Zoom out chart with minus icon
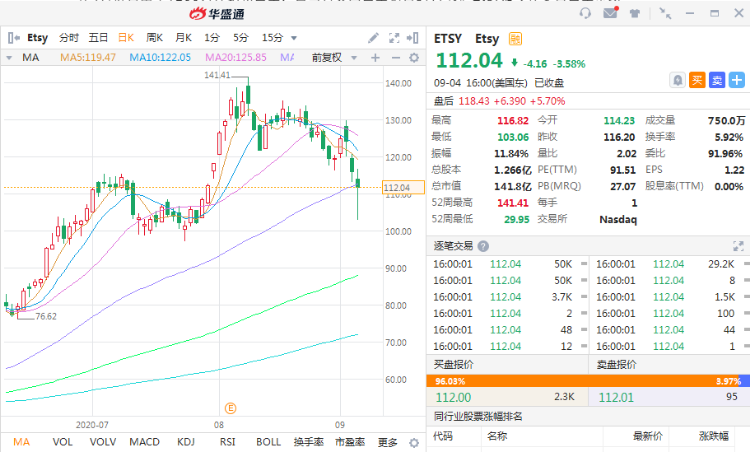This screenshot has width=750, height=452. tap(396, 58)
